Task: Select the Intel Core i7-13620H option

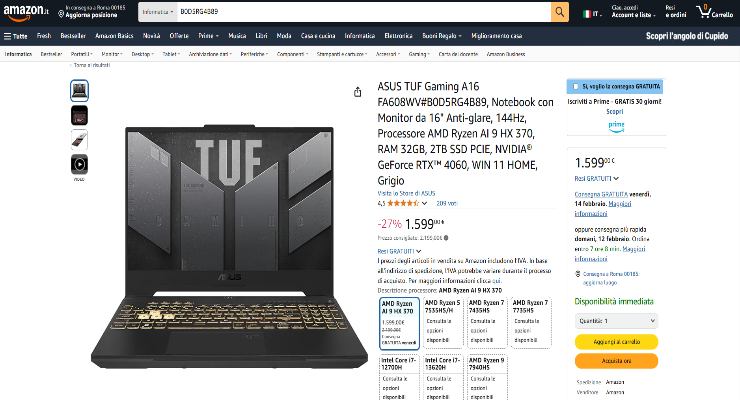Action: click(x=442, y=378)
